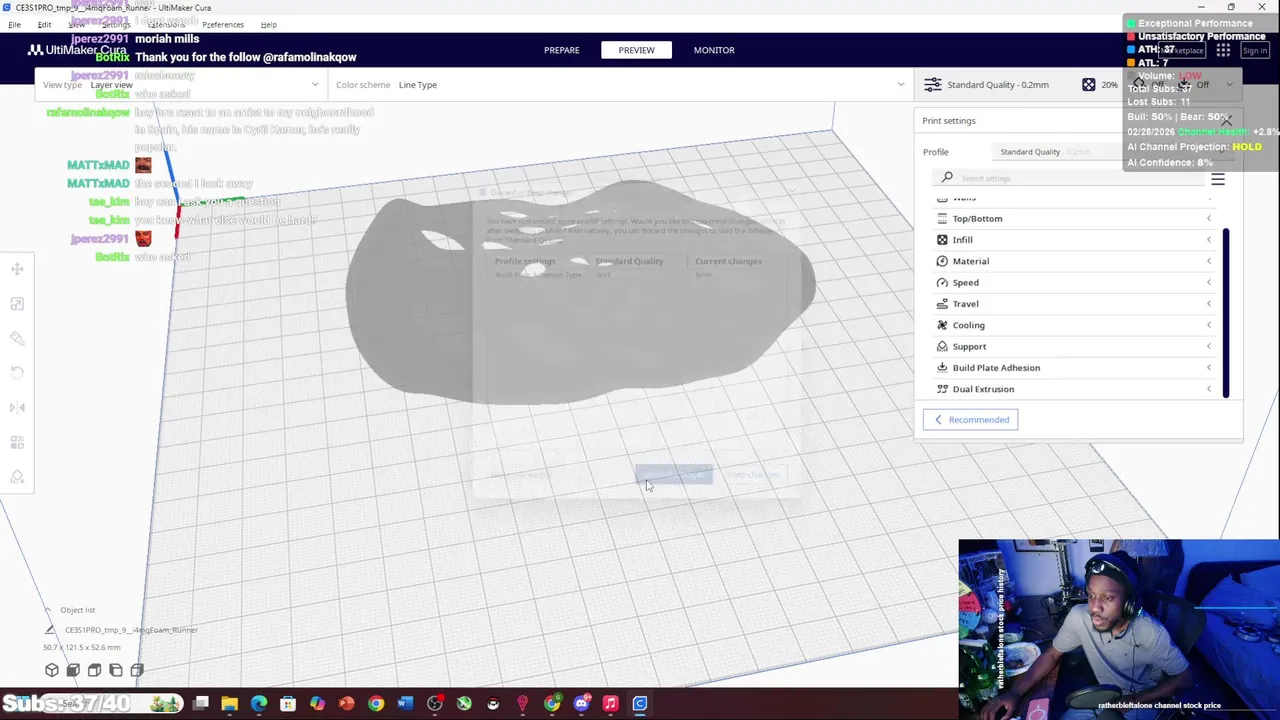Open Task View from the taskbar
The width and height of the screenshot is (1280, 720).
pos(201,704)
